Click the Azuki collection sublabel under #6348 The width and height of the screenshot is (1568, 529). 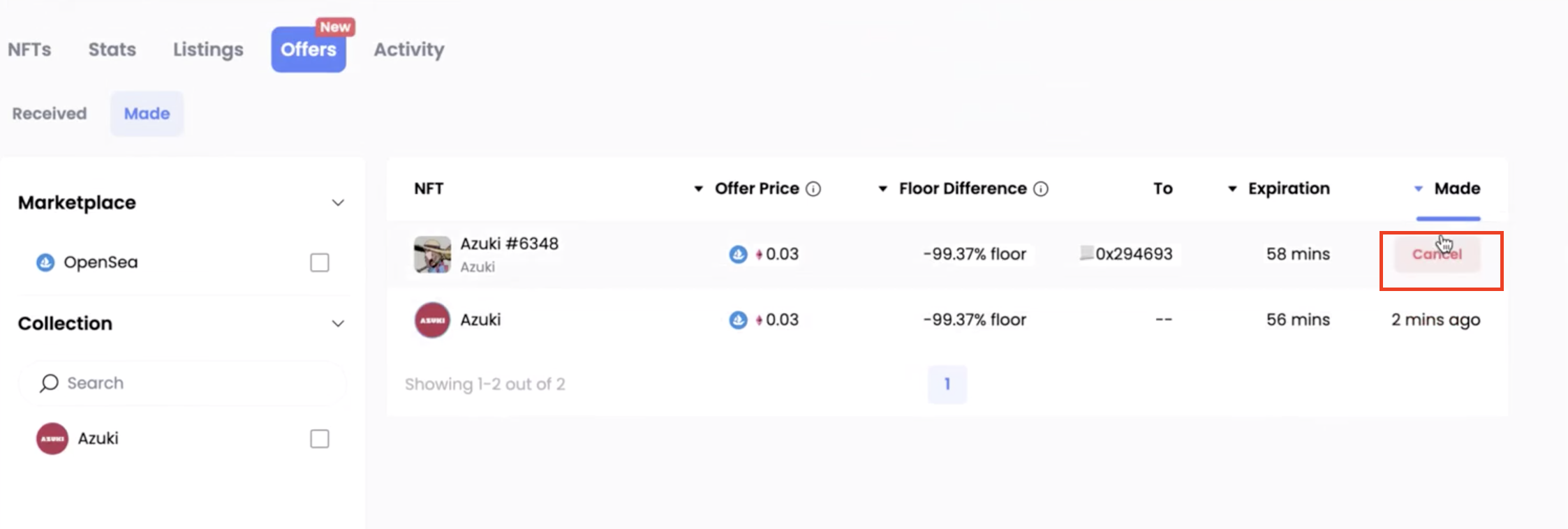point(478,267)
